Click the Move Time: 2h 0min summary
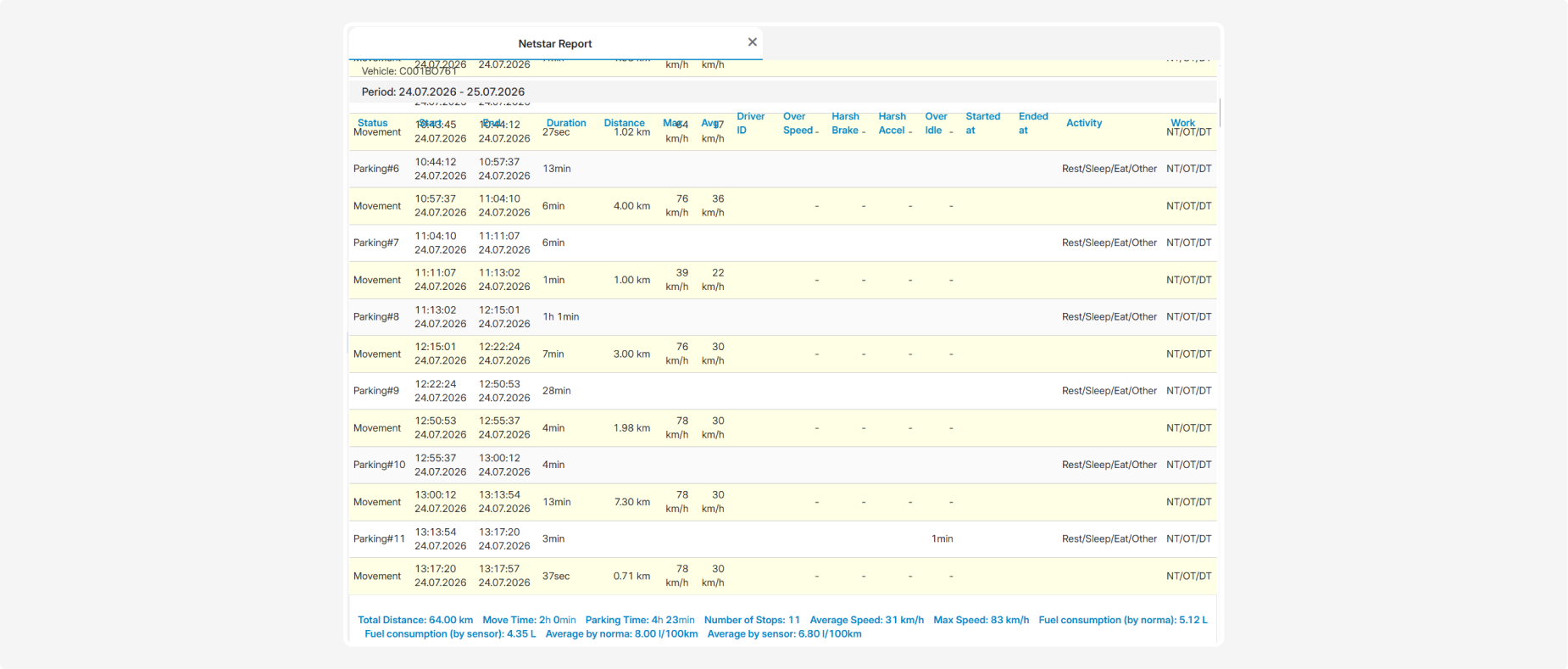Screen dimensions: 1568x669 click(x=529, y=620)
